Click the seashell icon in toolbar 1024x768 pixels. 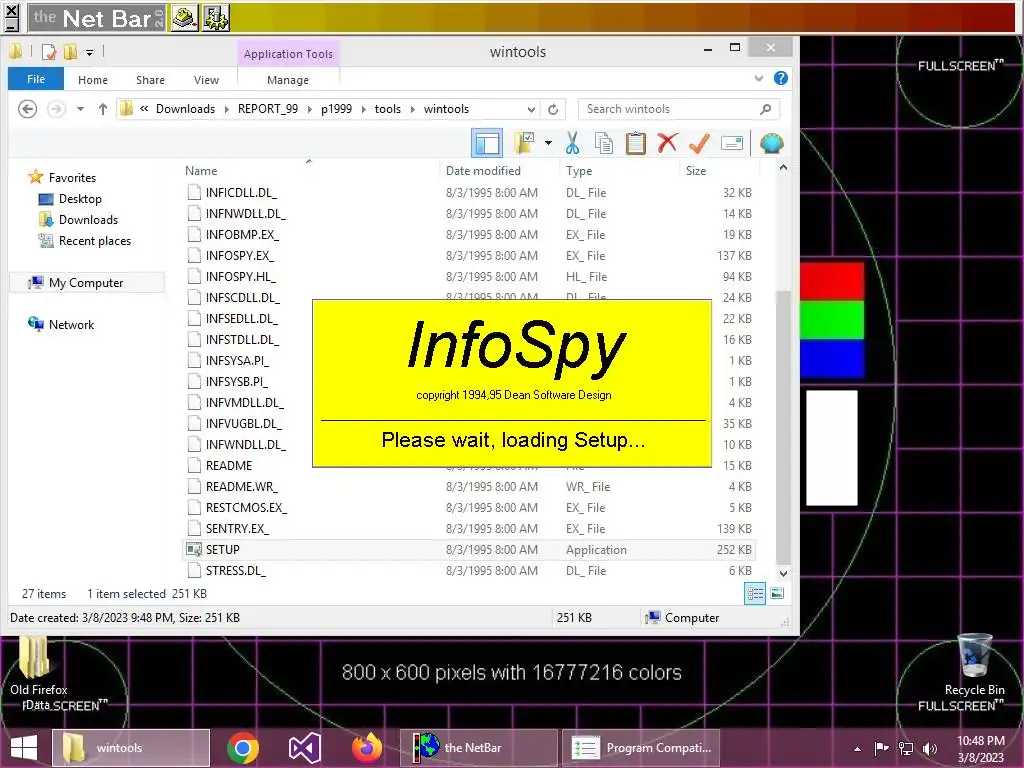(x=771, y=143)
